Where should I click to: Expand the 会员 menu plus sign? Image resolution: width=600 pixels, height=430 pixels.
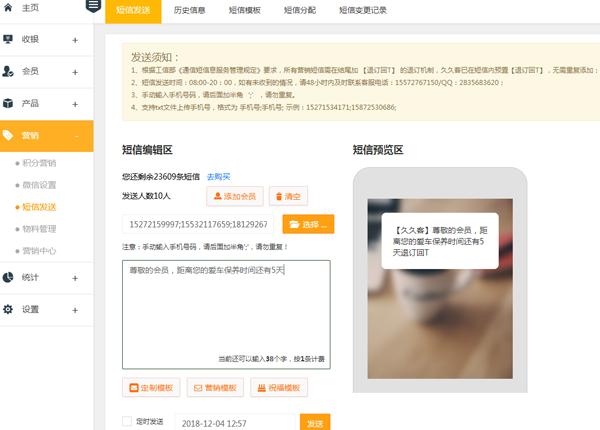tap(75, 72)
